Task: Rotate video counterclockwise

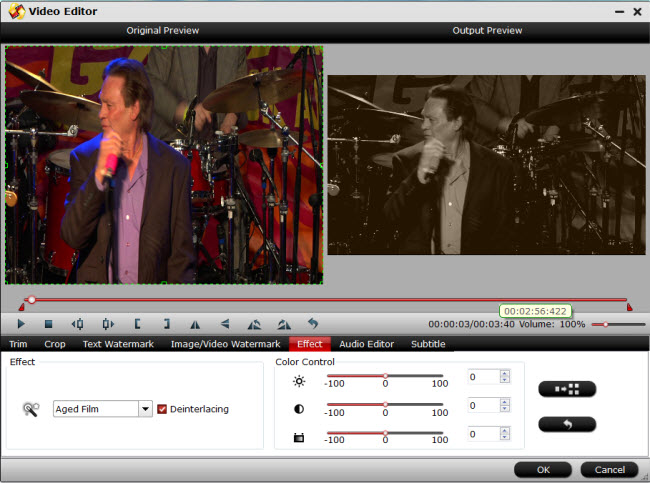Action: (x=254, y=324)
